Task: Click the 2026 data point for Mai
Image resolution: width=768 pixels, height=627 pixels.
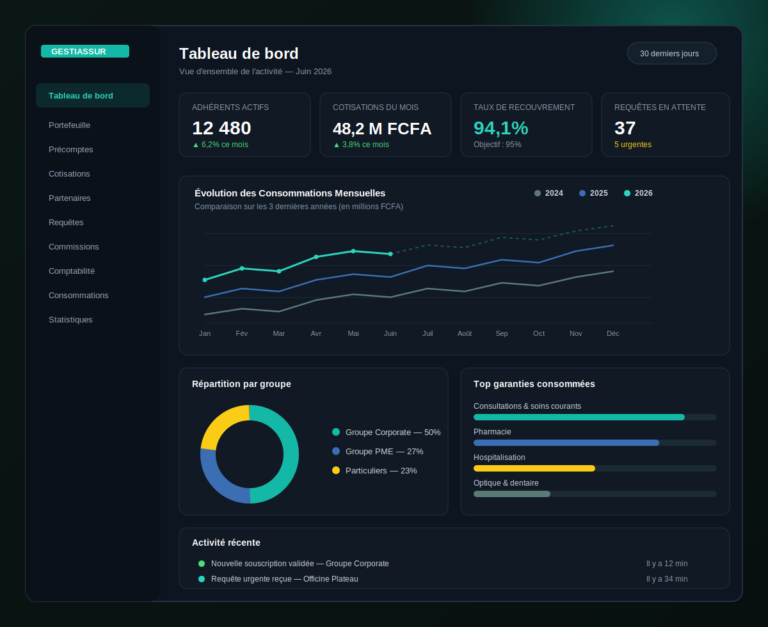Action: click(353, 251)
